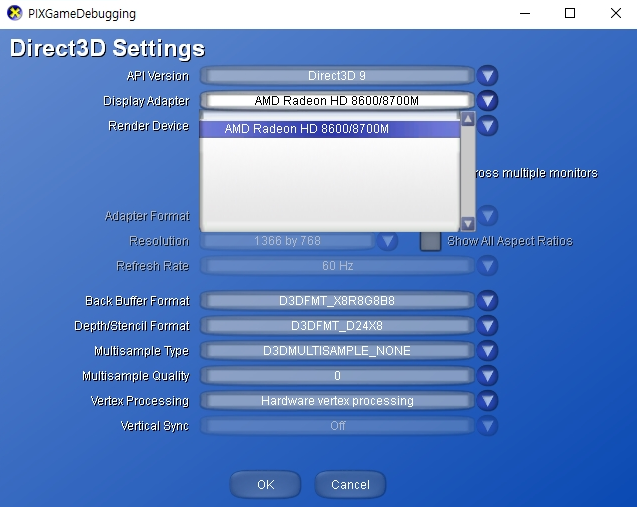Click the Display Adapter dropdown arrow

tap(488, 101)
